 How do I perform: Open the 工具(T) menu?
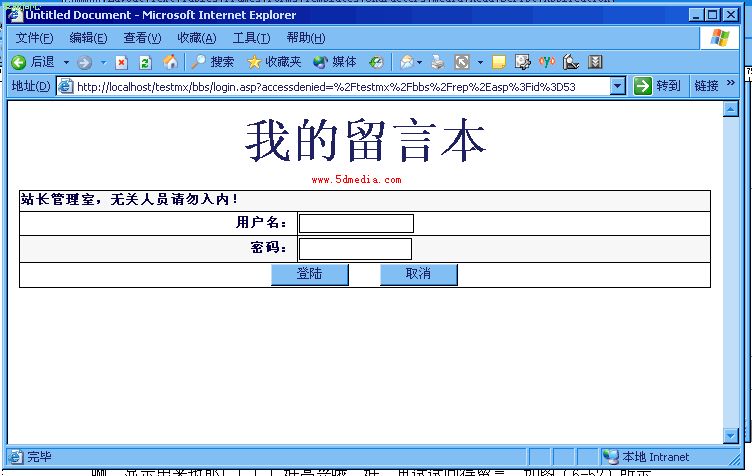tap(251, 38)
